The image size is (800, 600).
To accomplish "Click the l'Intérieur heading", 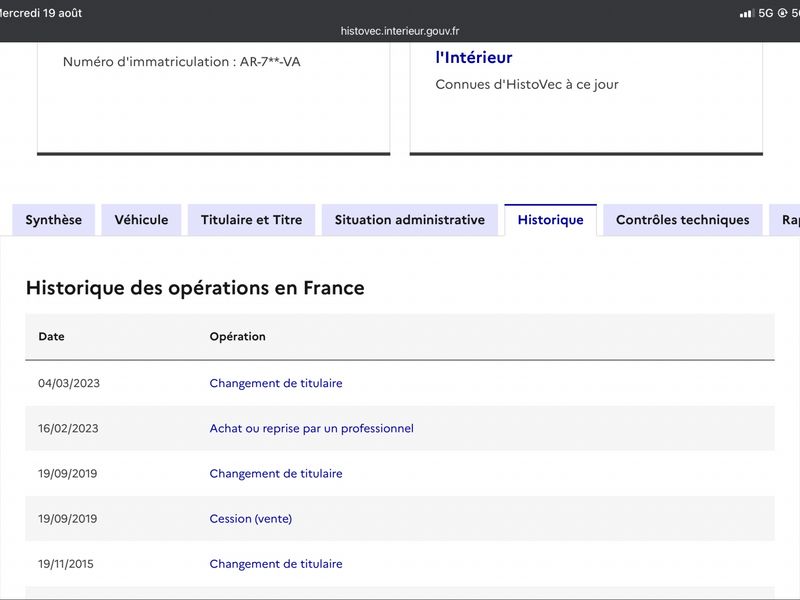I will click(474, 58).
